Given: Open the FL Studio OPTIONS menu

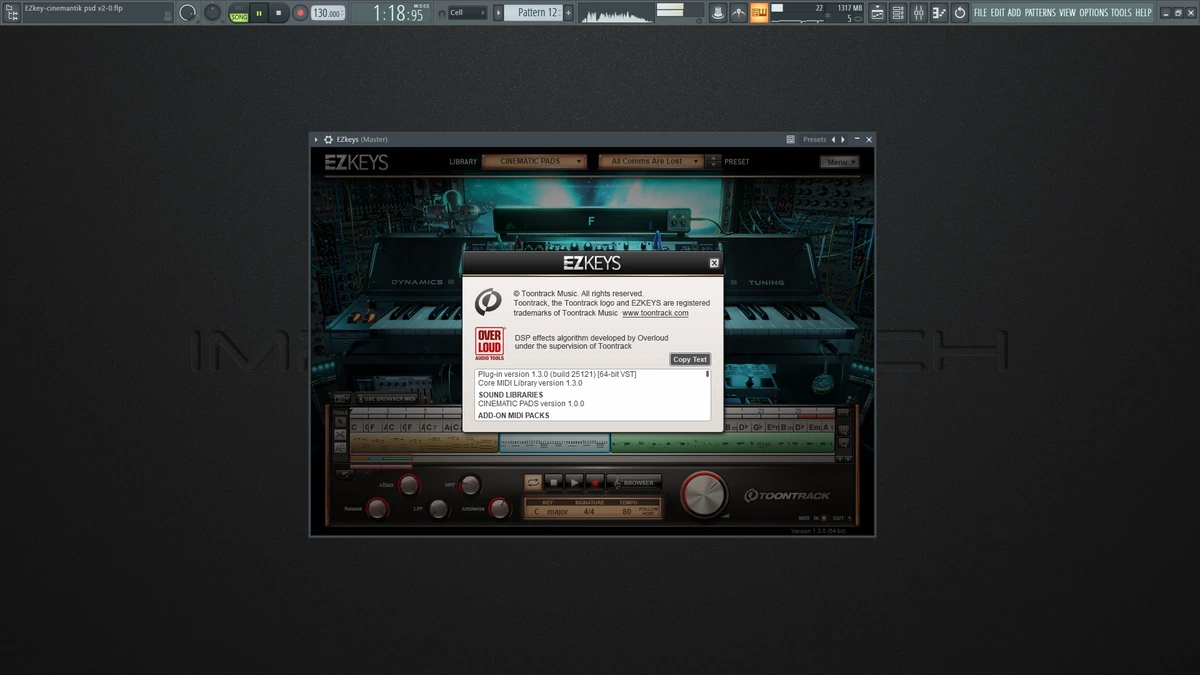Looking at the screenshot, I should [x=1094, y=13].
